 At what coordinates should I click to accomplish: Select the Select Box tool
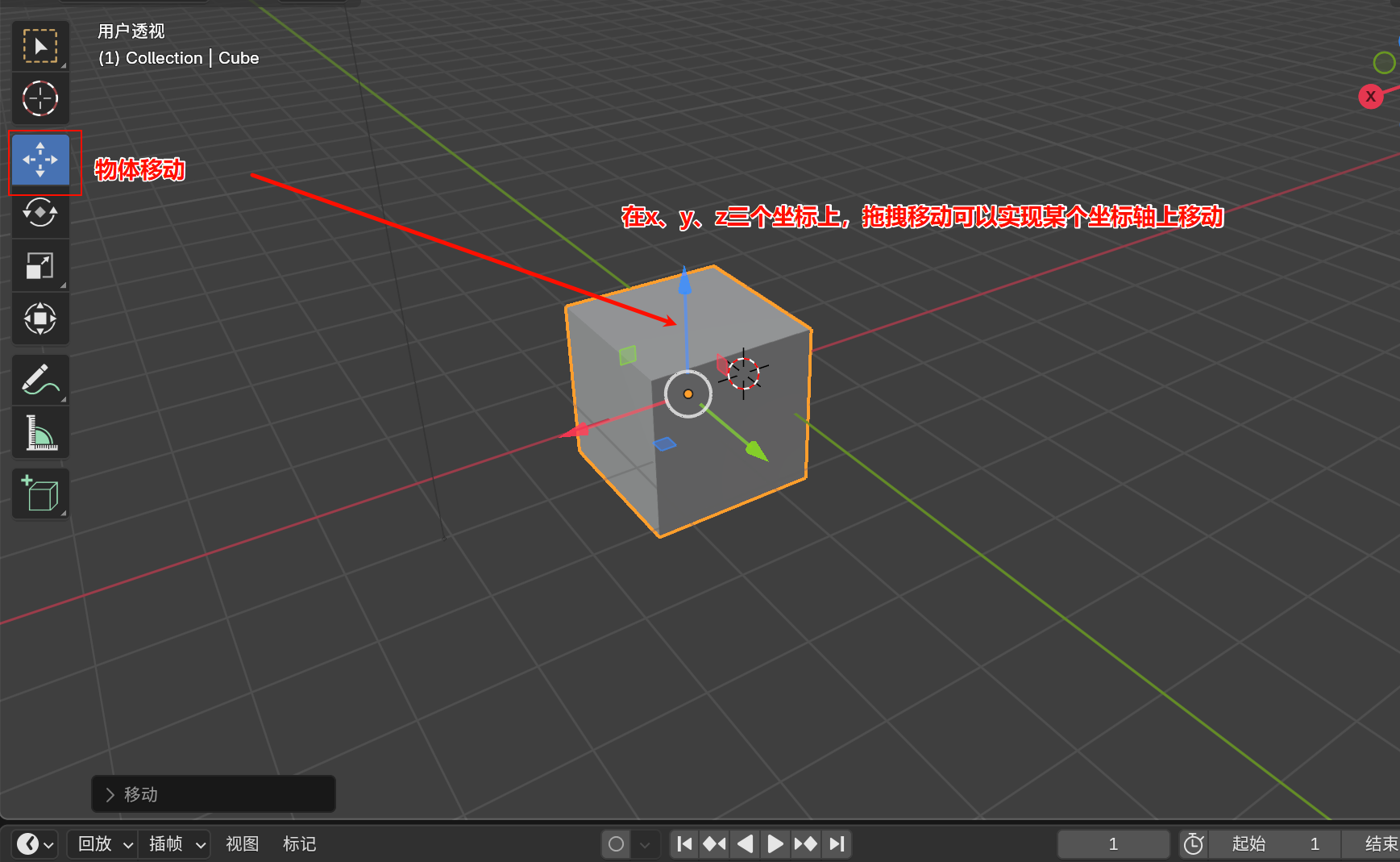39,46
